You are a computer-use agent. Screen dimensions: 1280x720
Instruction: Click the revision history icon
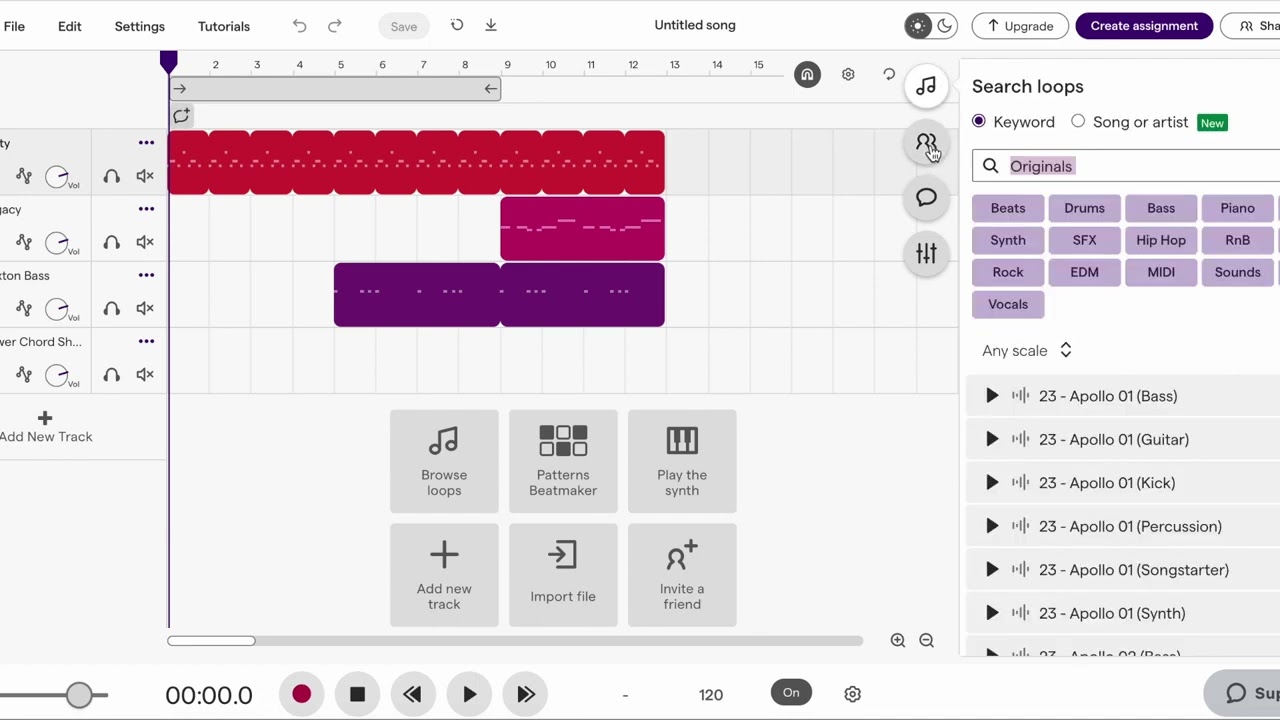click(x=457, y=25)
